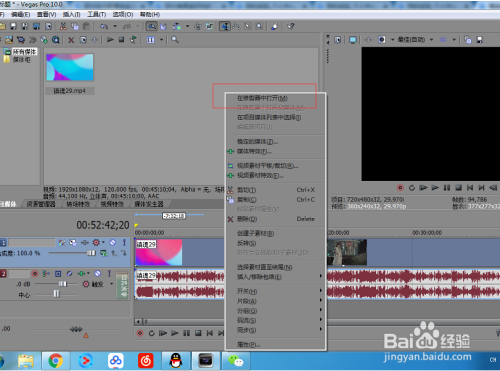Click the What's This help icon
This screenshot has width=500, height=371.
point(291,26)
